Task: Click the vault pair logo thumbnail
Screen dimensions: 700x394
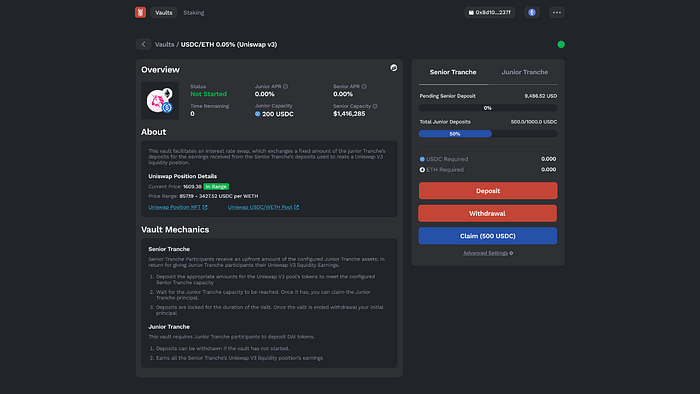Action: pos(160,100)
